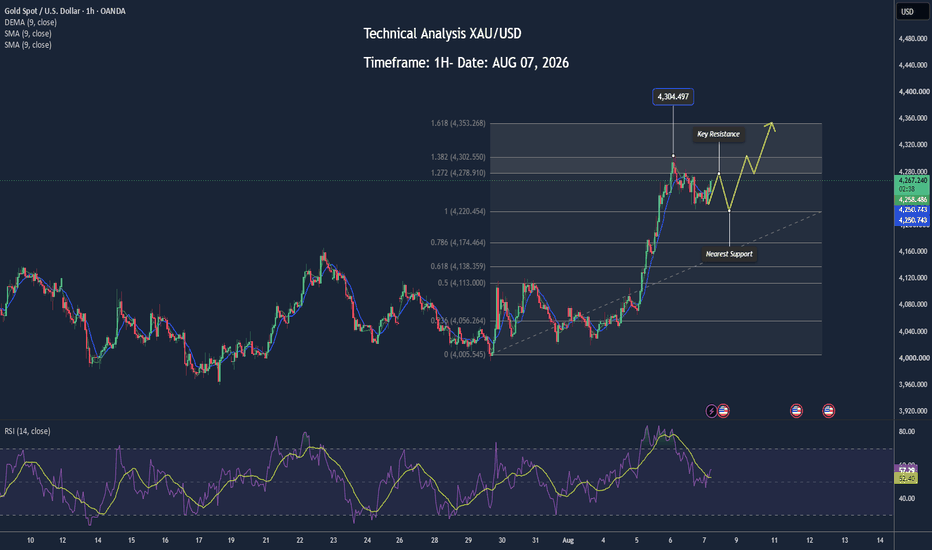Click 4,480.000 on the price axis
932x550 pixels.
click(914, 39)
